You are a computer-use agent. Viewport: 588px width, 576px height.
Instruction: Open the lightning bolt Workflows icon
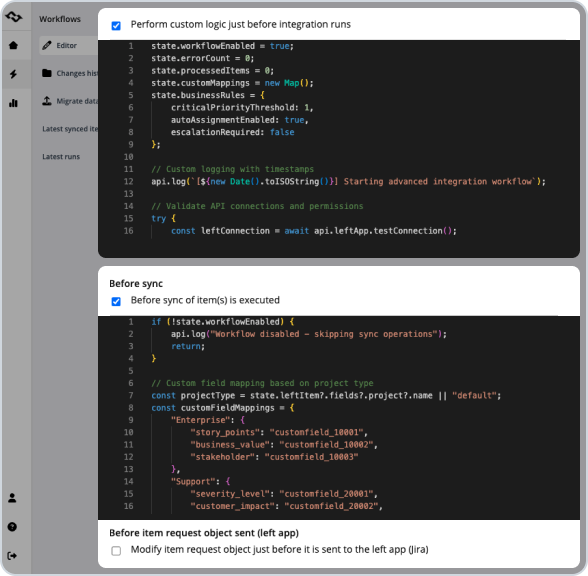tap(14, 74)
